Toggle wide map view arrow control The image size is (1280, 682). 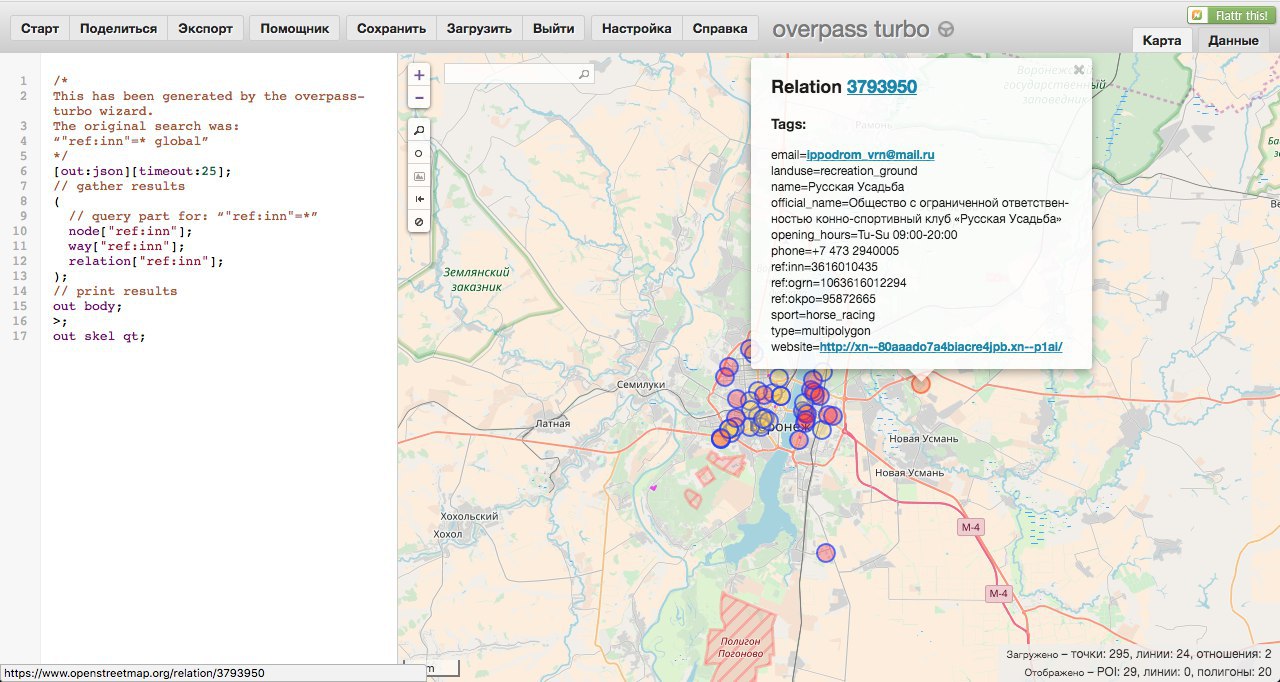tap(419, 199)
